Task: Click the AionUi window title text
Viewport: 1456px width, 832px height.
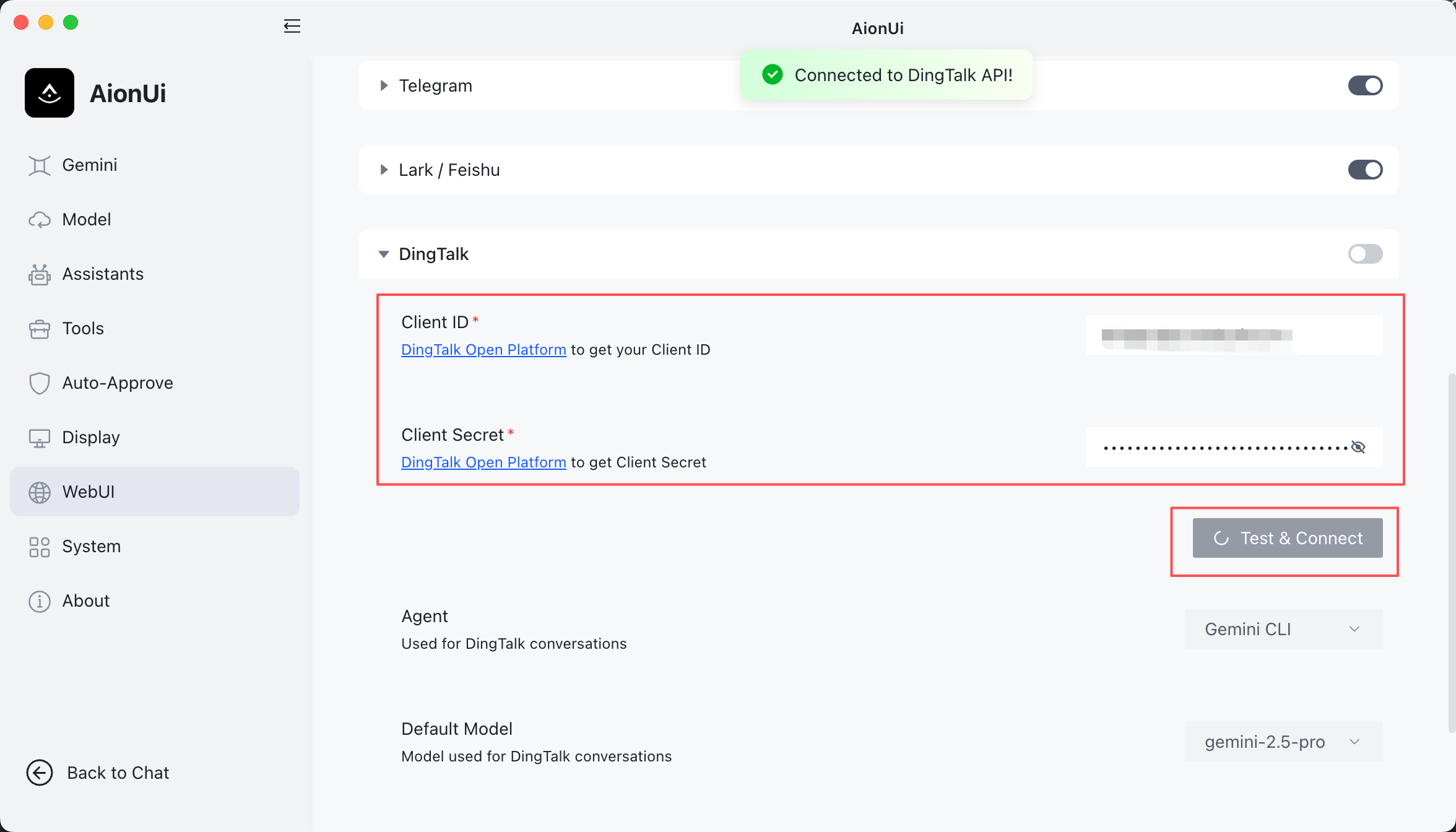Action: [878, 28]
